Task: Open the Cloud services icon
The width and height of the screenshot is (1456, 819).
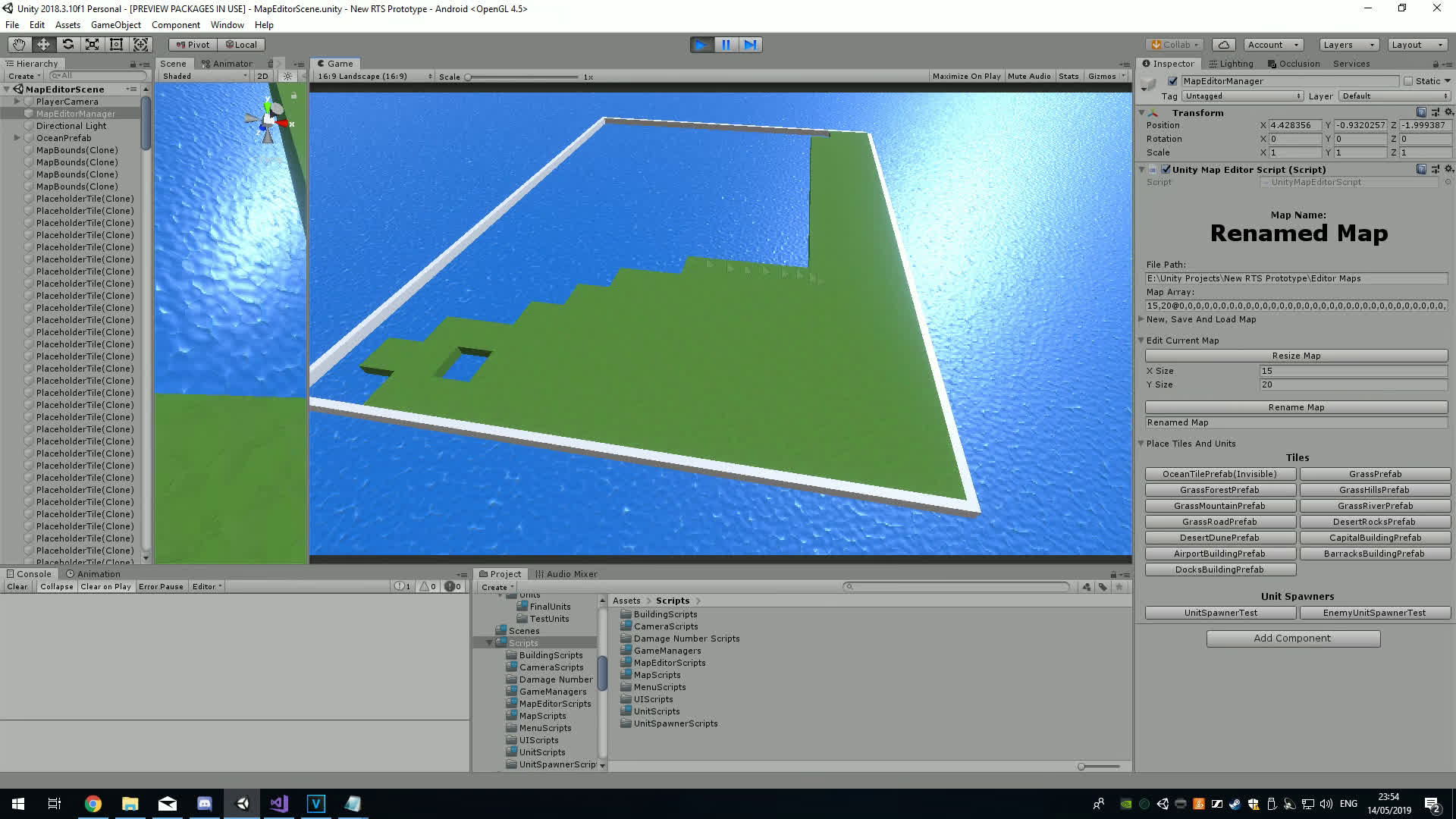Action: [1223, 45]
